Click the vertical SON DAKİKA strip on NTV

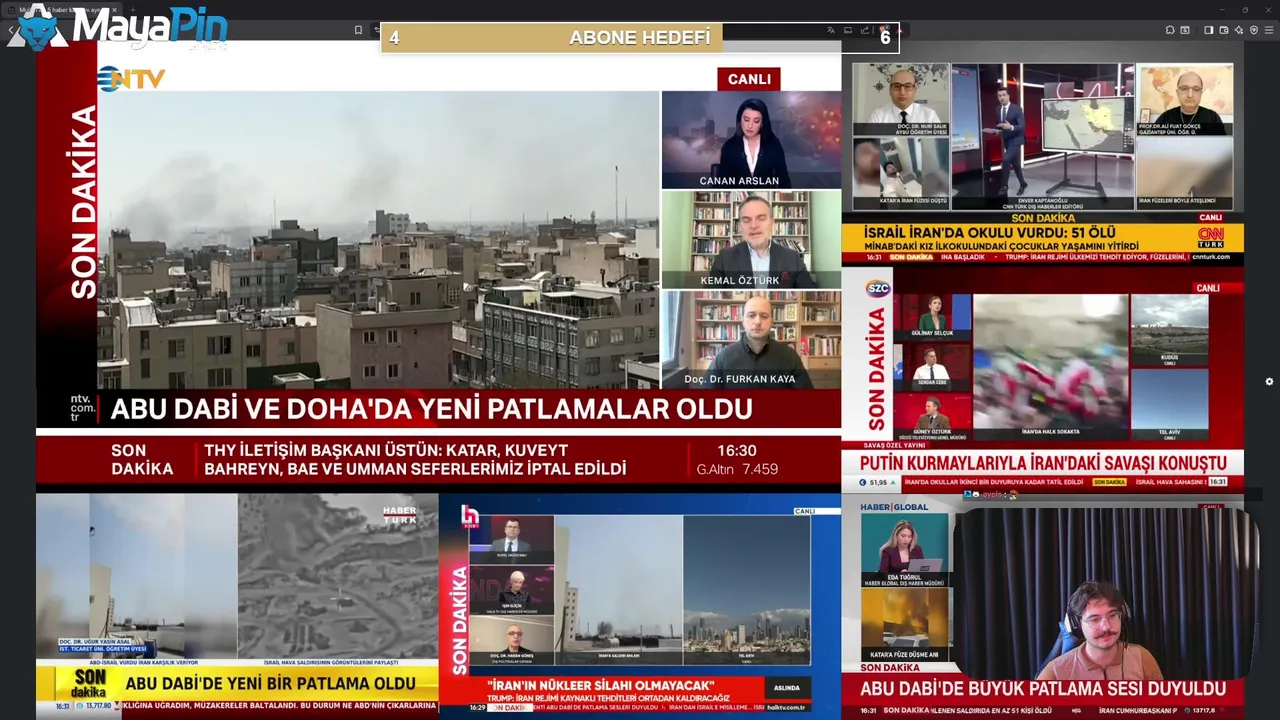click(x=84, y=200)
